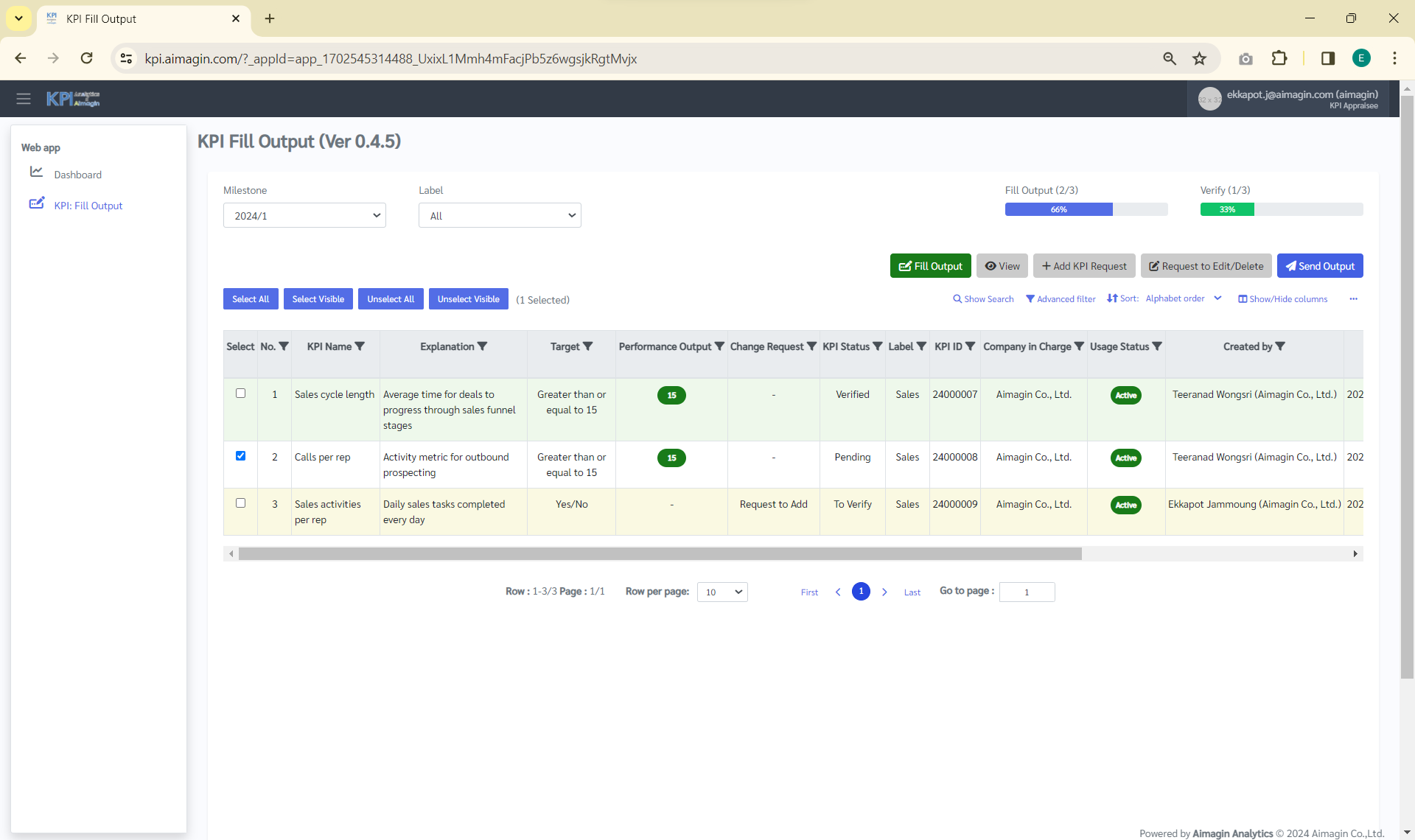The image size is (1415, 840).
Task: Click the Target column filter icon
Action: point(588,346)
